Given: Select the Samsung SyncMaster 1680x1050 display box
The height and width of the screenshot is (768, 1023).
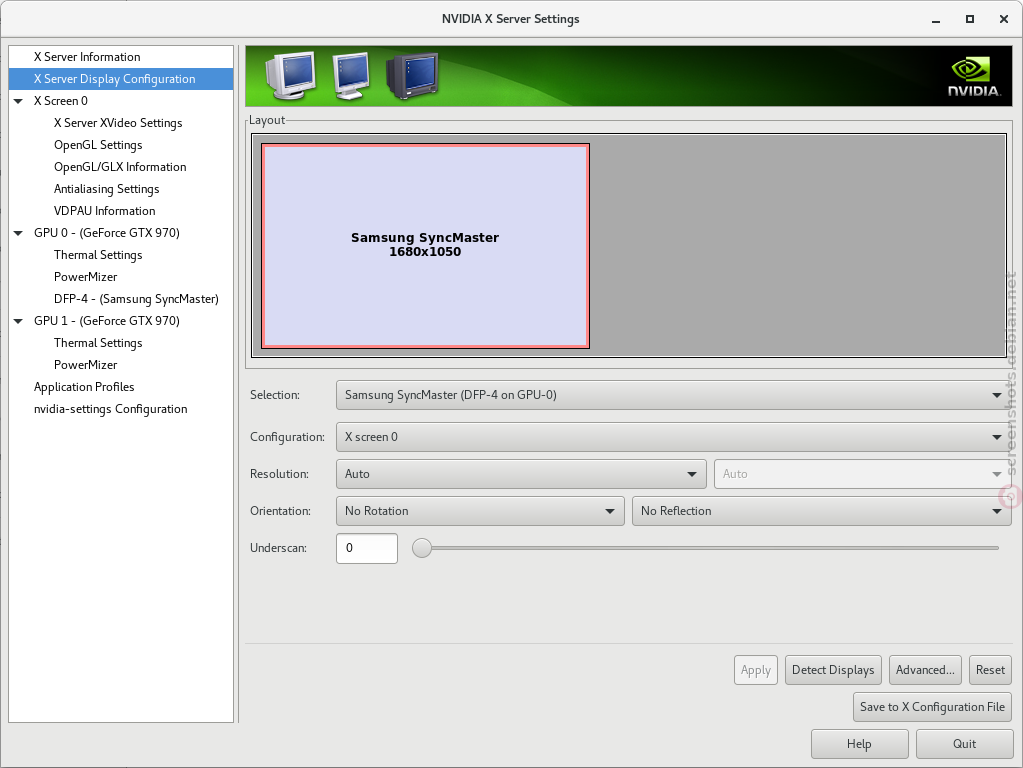Looking at the screenshot, I should coord(425,246).
